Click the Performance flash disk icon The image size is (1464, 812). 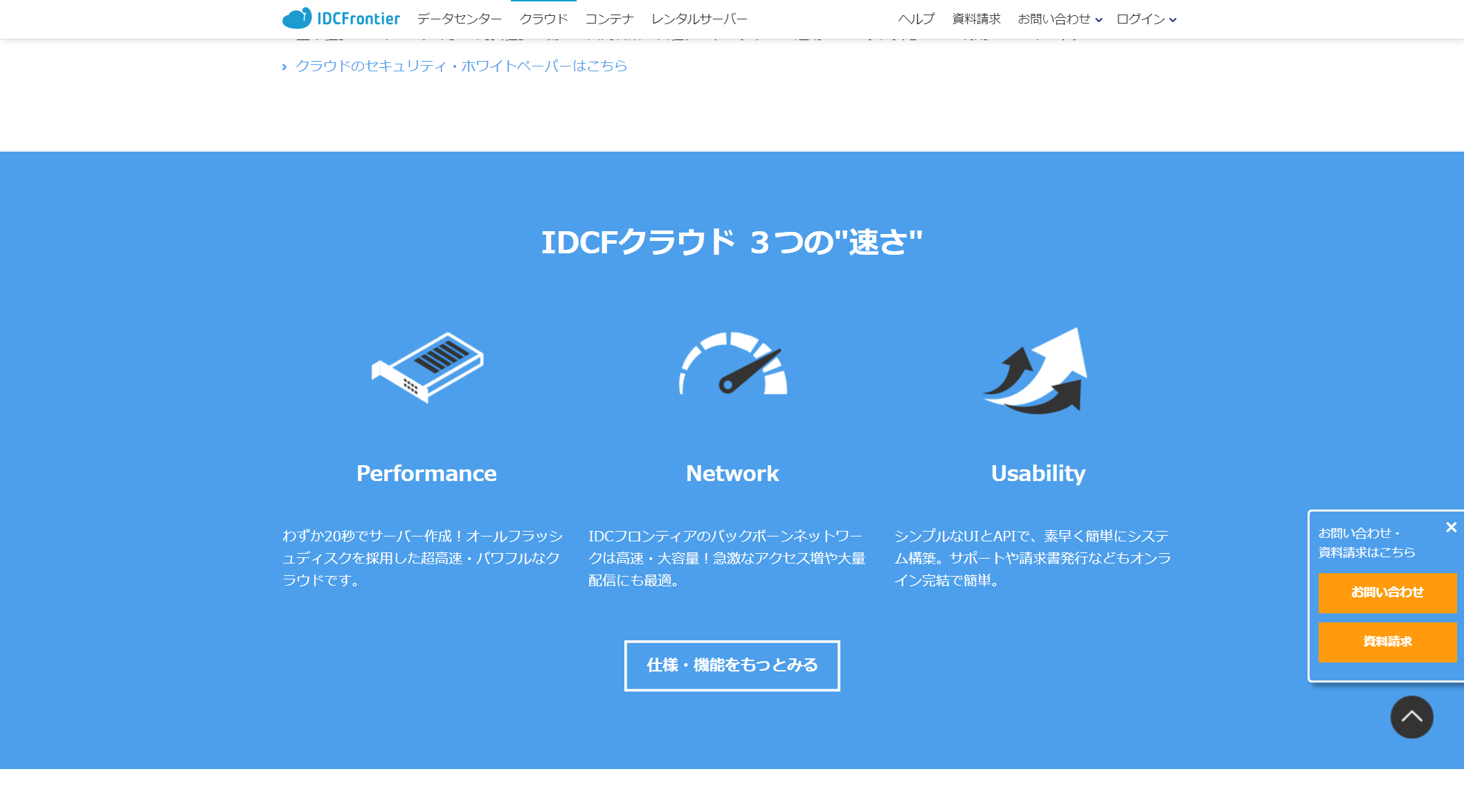tap(427, 368)
